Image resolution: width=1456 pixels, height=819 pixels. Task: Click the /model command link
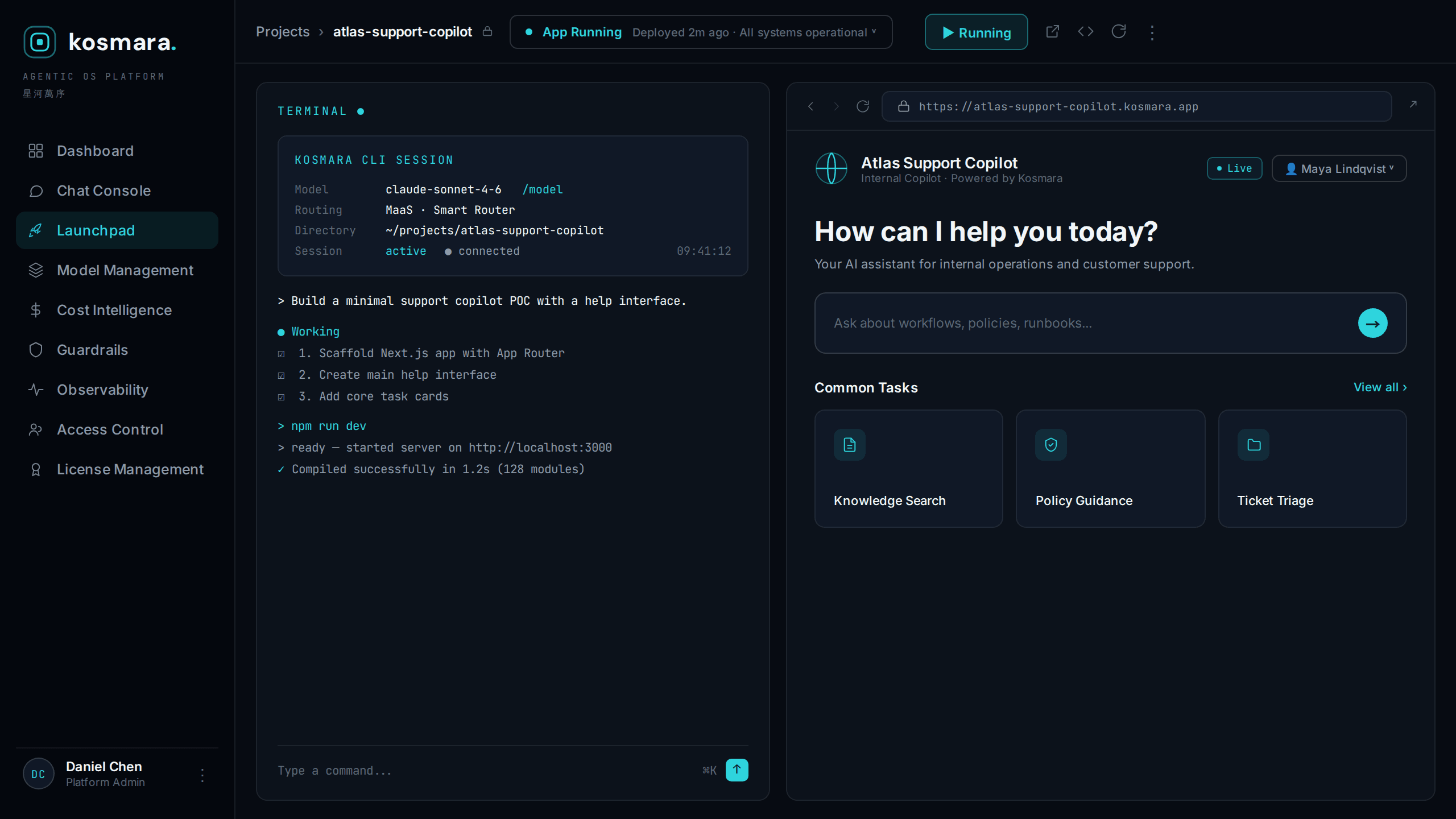543,189
